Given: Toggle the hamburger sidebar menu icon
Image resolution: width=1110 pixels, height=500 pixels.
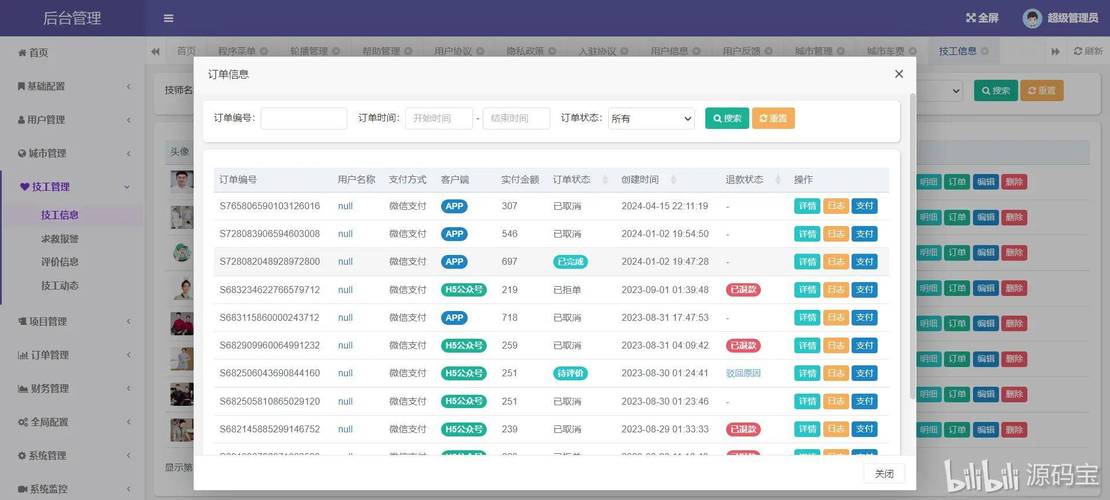Looking at the screenshot, I should pos(168,18).
